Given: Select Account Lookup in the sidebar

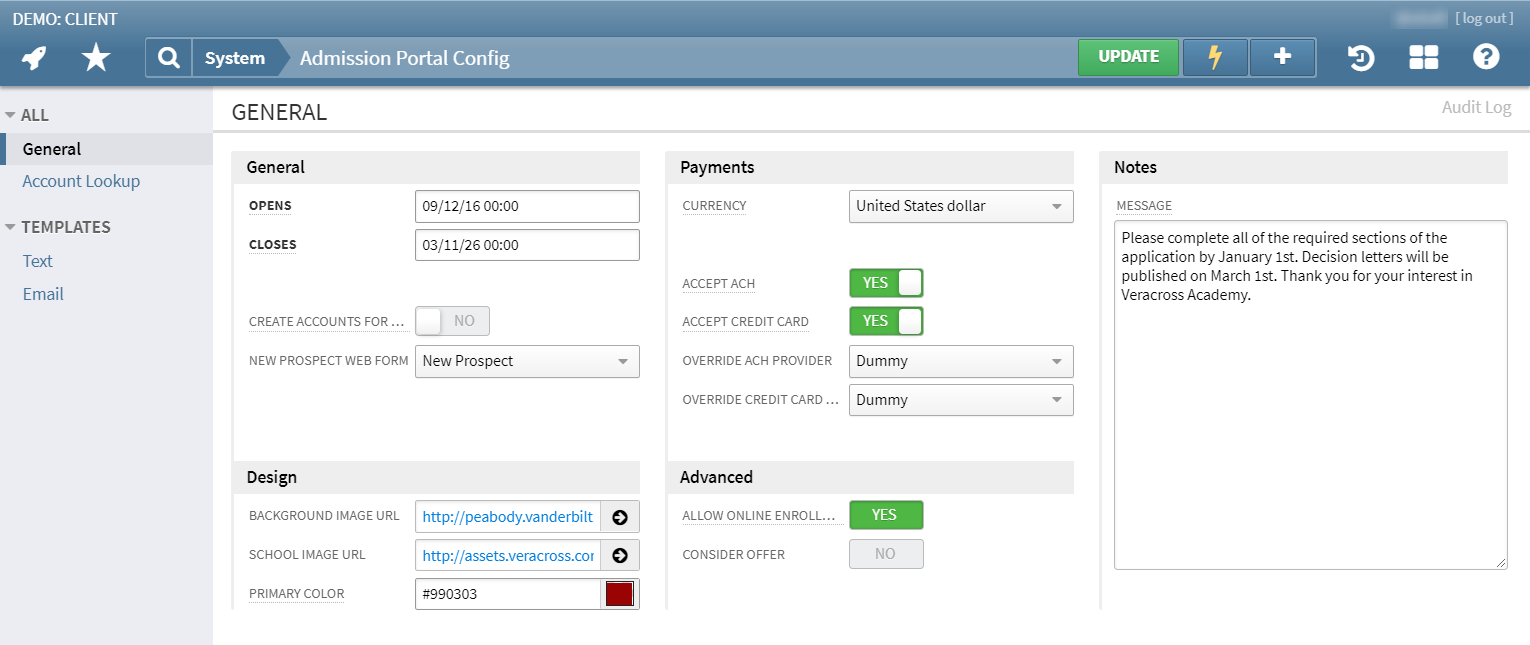Looking at the screenshot, I should (81, 181).
